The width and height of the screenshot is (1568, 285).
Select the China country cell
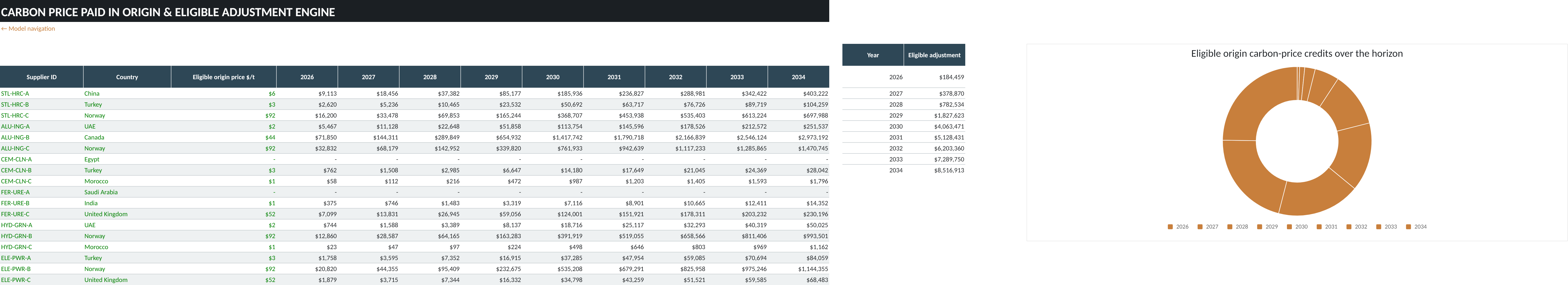pyautogui.click(x=127, y=93)
